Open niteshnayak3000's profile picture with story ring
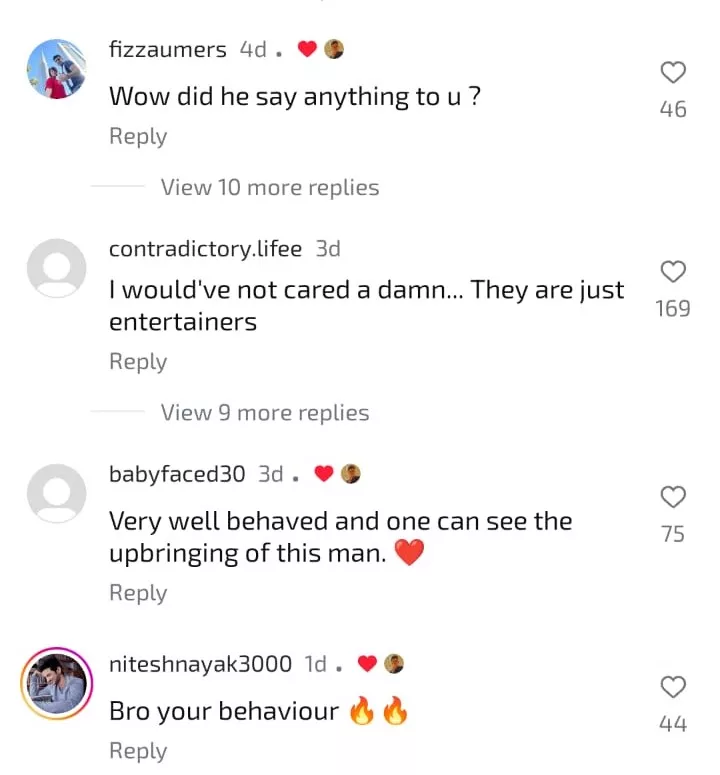The width and height of the screenshot is (720, 775). point(56,684)
